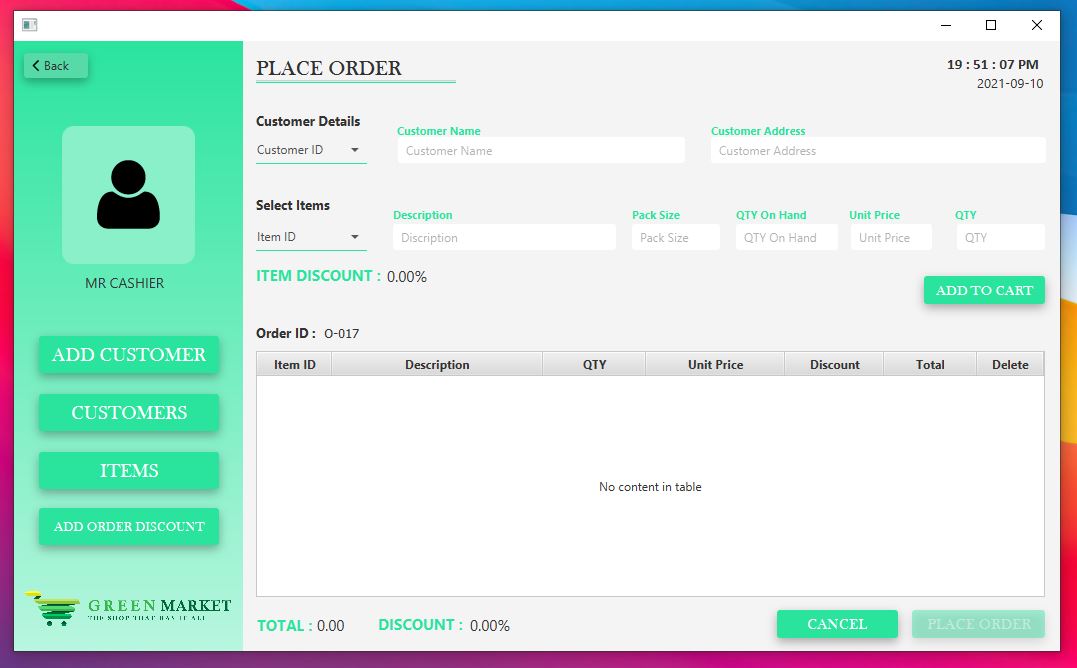The width and height of the screenshot is (1077, 668).
Task: Click the item Description field
Action: 503,237
